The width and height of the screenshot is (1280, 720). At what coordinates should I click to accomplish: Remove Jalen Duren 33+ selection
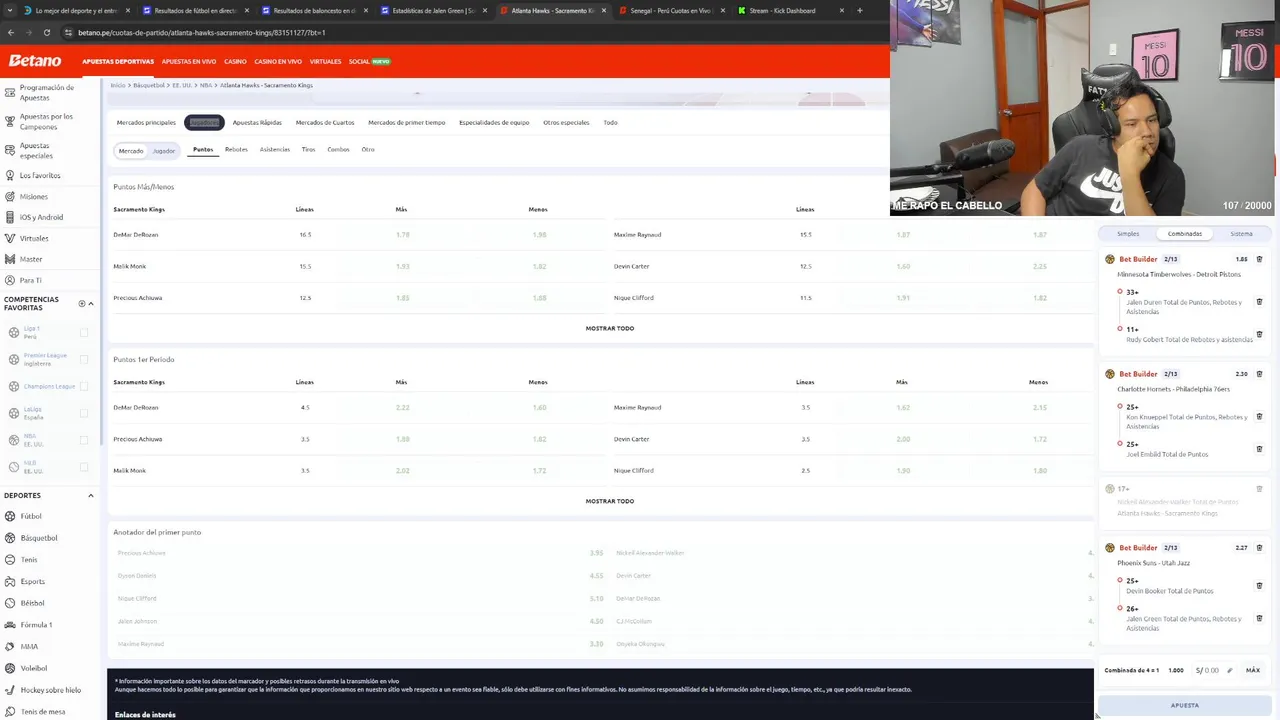click(1259, 301)
